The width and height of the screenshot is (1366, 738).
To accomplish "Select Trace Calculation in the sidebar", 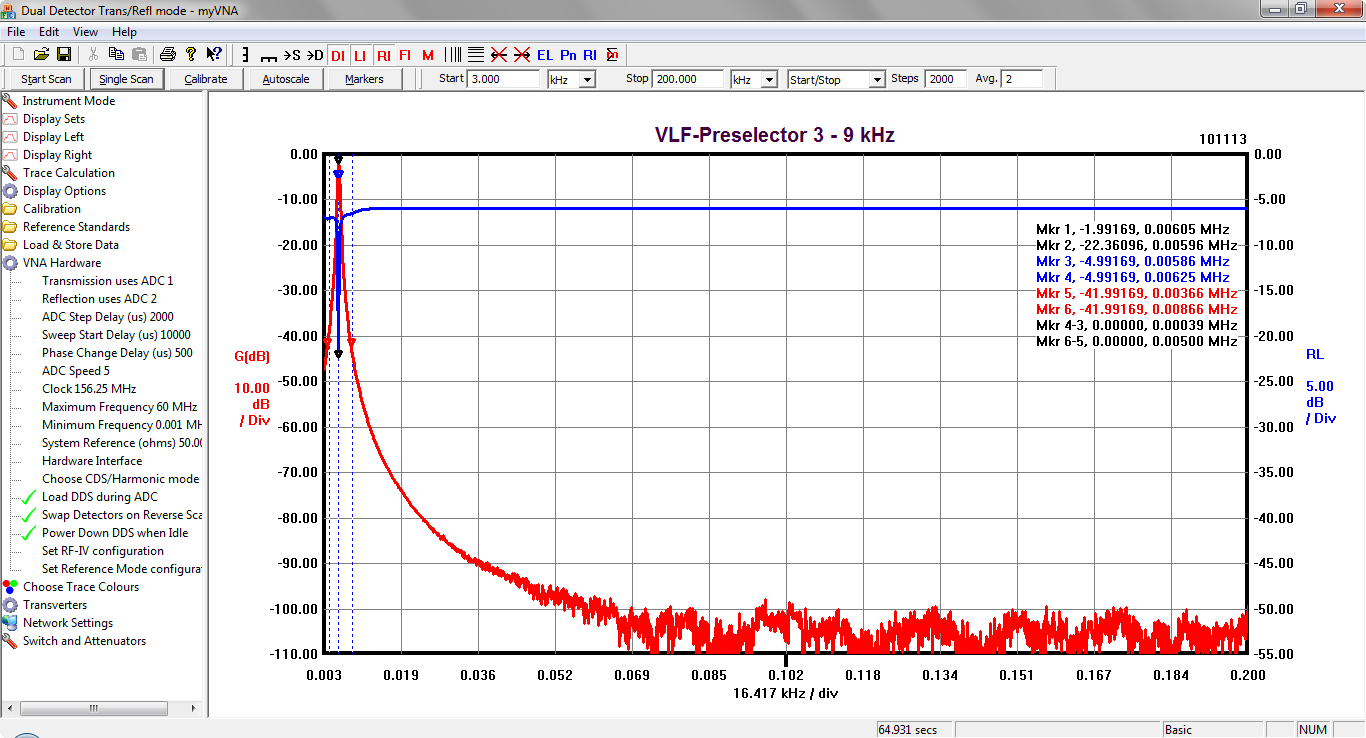I will (69, 173).
